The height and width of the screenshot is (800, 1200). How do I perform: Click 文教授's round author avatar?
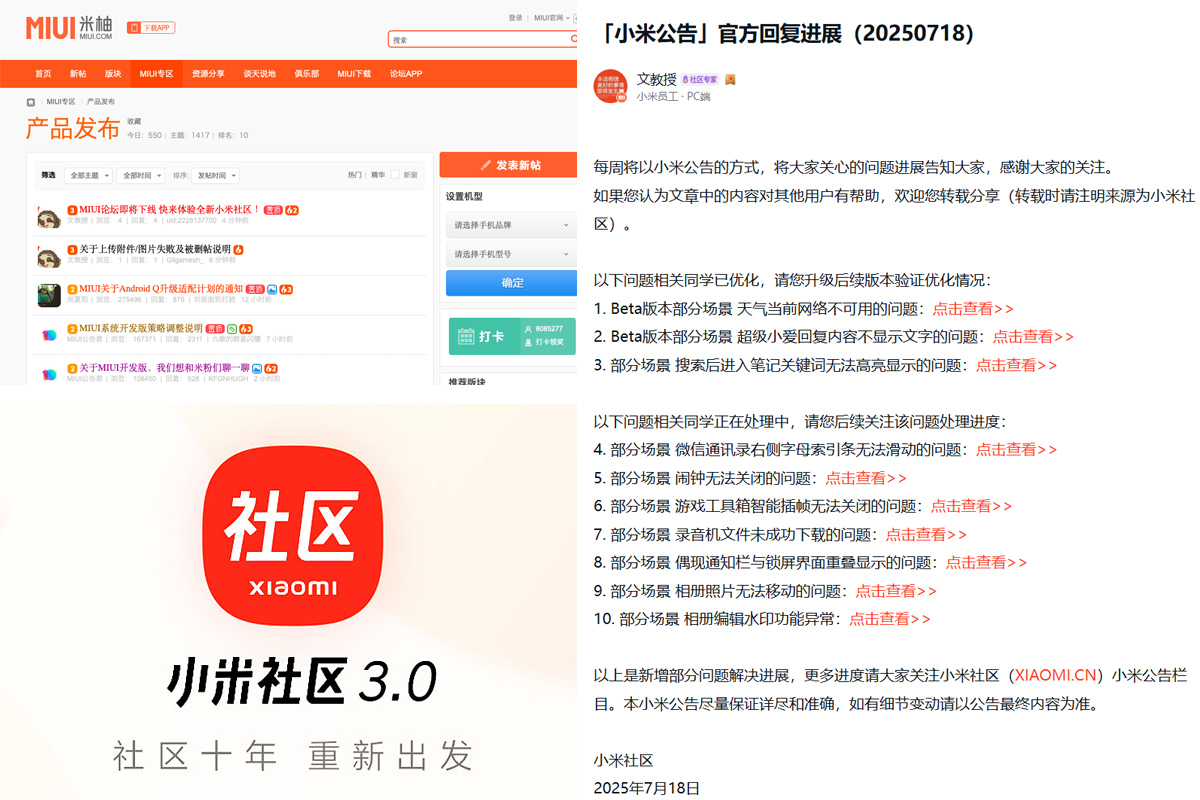pyautogui.click(x=610, y=87)
